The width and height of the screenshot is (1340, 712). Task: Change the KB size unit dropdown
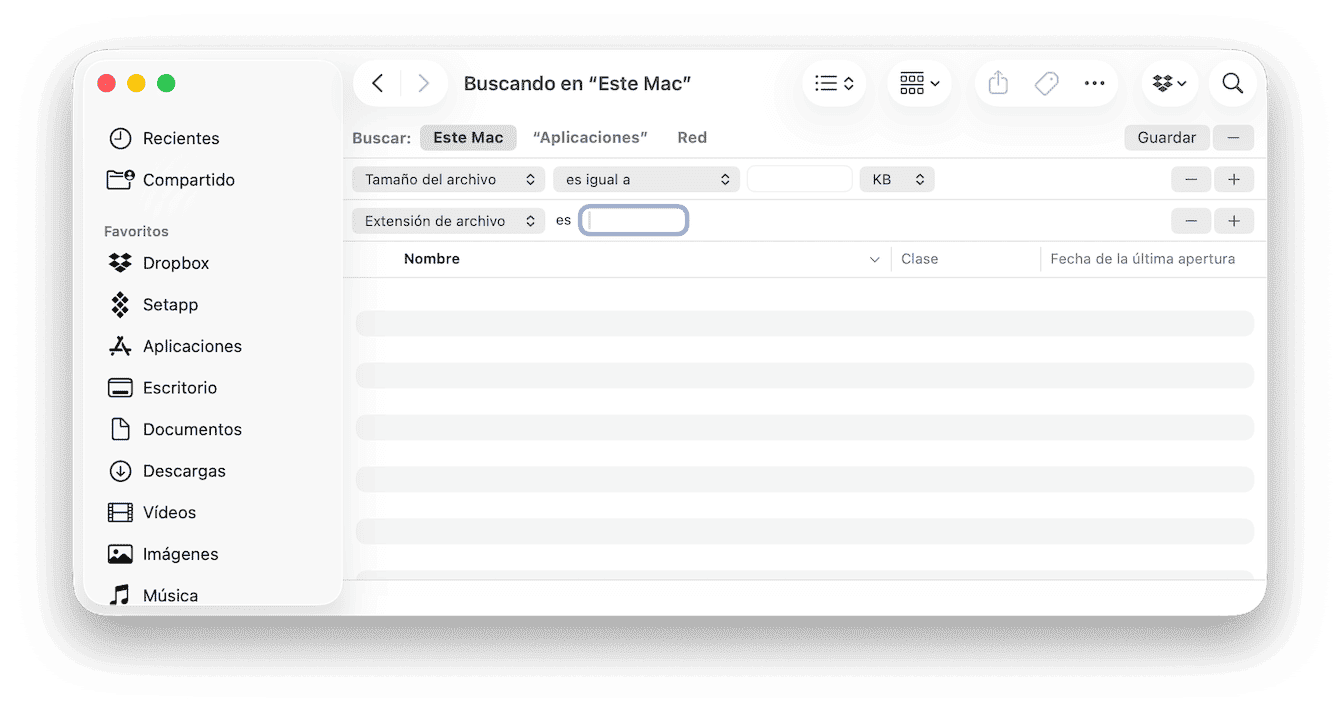point(897,180)
